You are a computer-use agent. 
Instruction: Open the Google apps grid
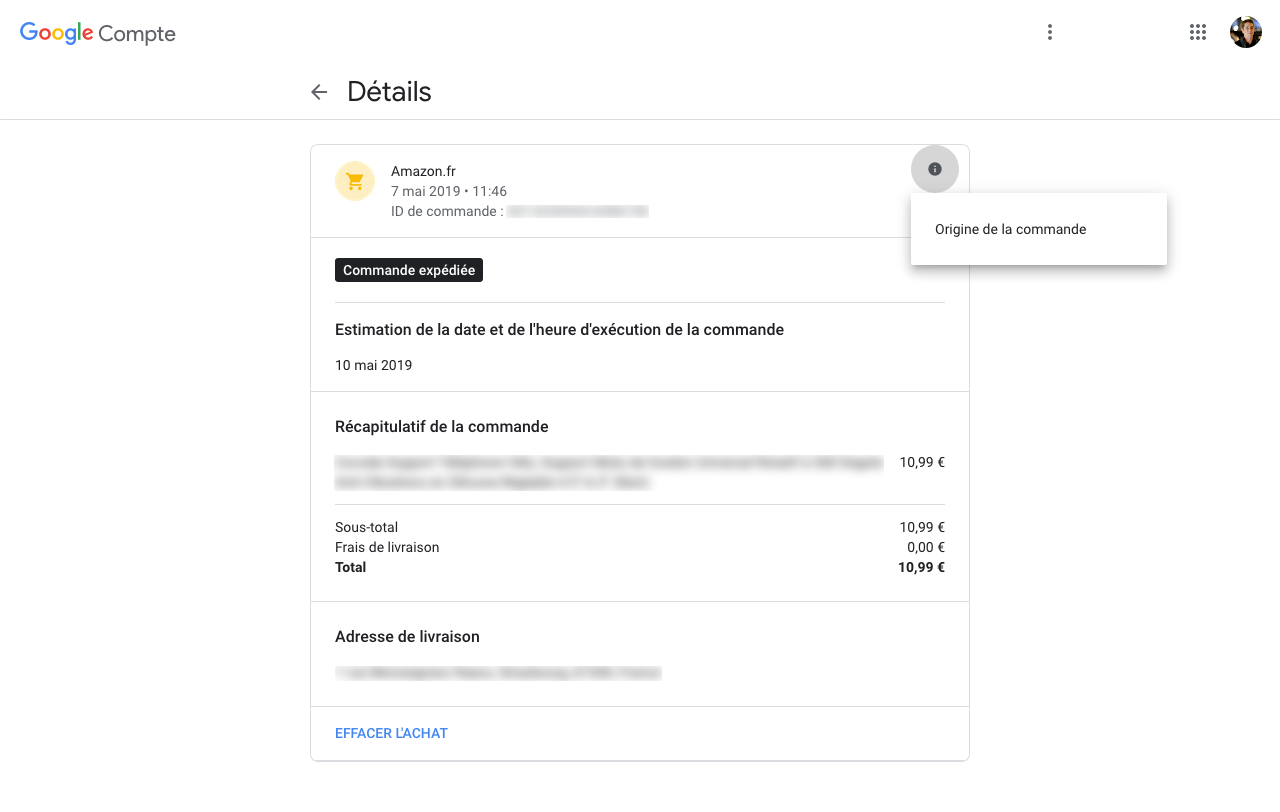[1198, 32]
